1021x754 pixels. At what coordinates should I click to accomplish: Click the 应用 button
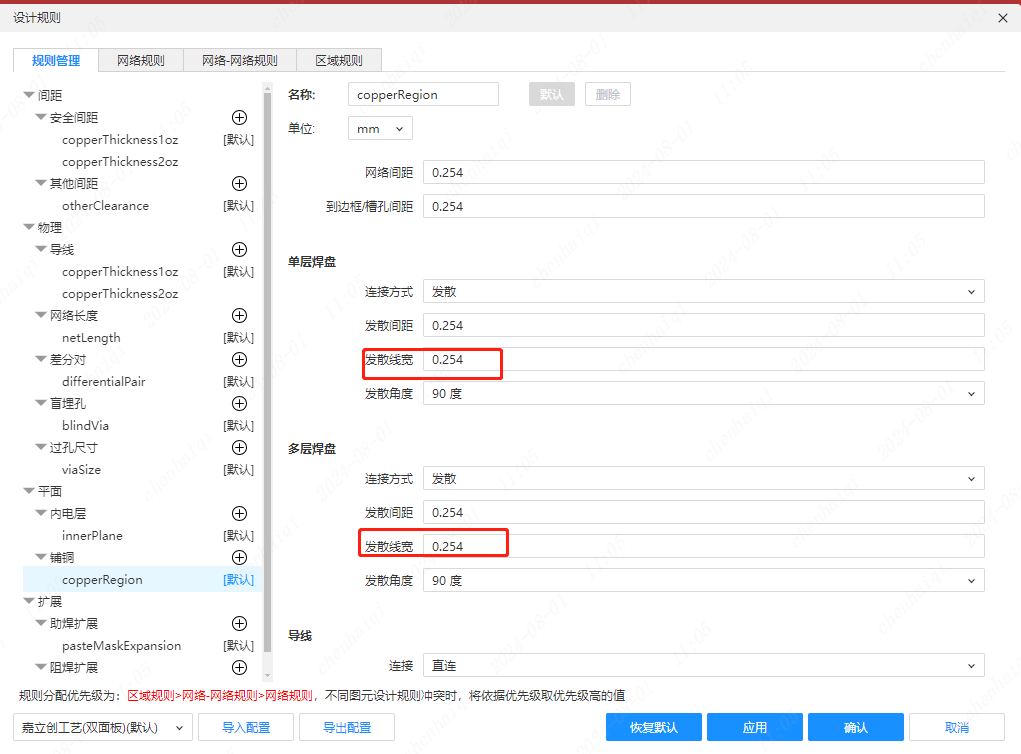[x=754, y=727]
